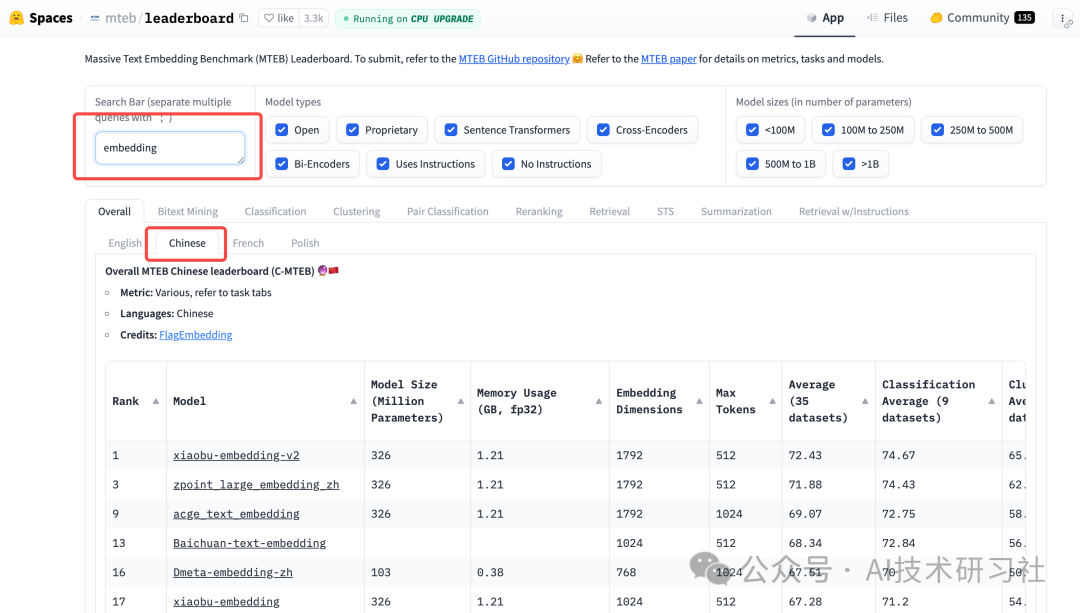Click the search bar input field
The width and height of the screenshot is (1080, 613).
click(170, 148)
